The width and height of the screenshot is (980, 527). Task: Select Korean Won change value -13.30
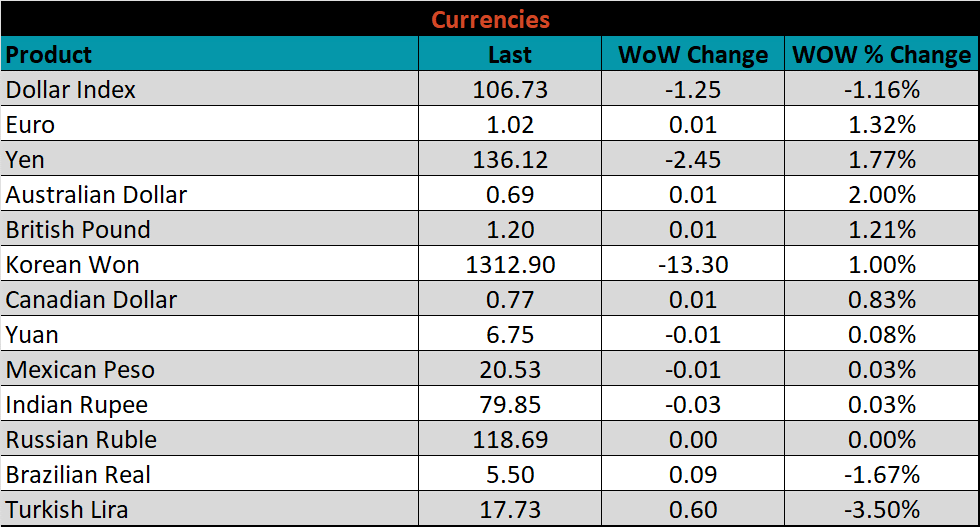click(692, 265)
